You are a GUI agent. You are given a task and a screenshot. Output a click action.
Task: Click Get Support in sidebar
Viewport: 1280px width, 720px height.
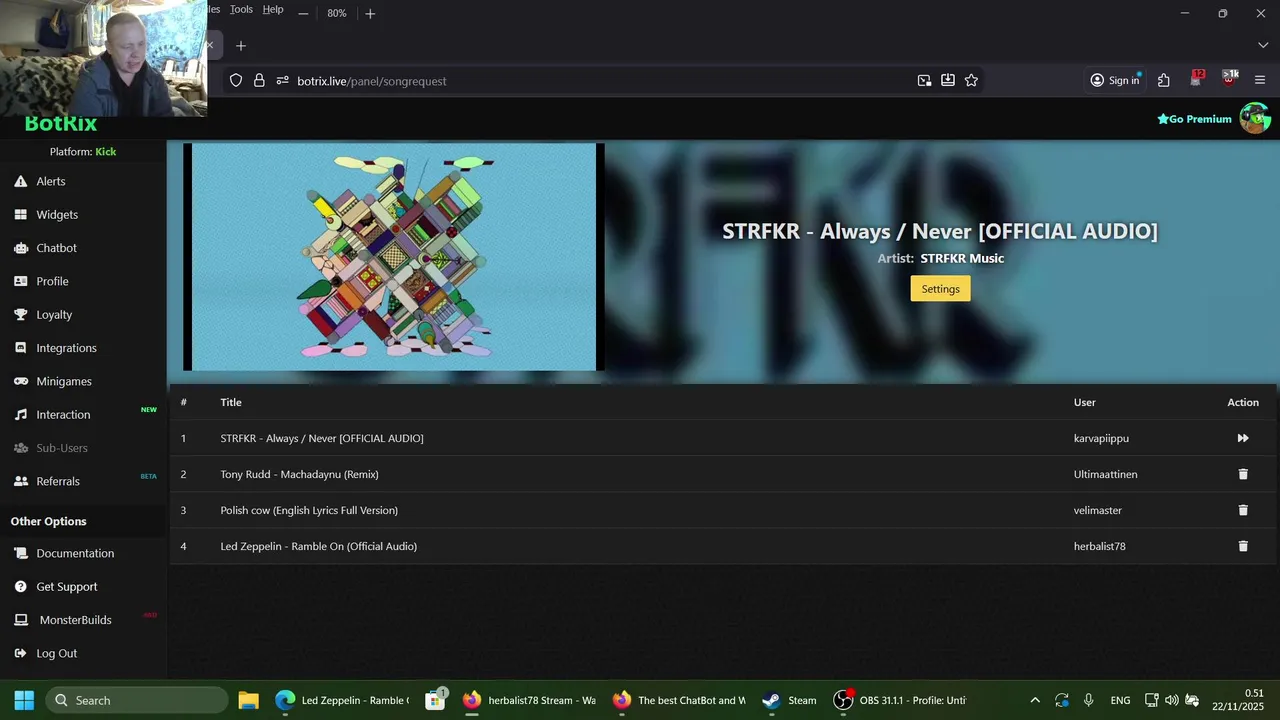coord(67,586)
